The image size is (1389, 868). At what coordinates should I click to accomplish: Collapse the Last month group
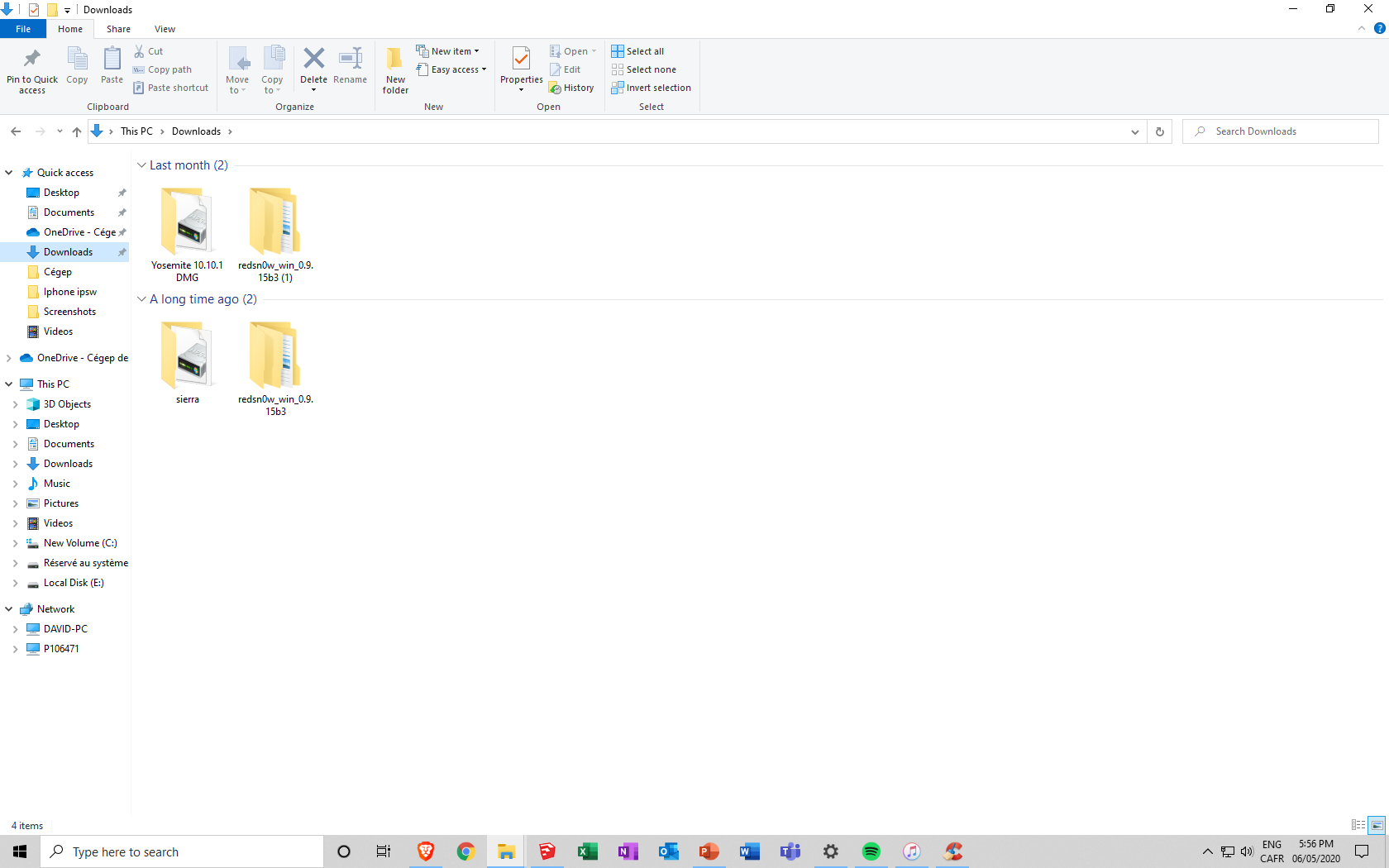point(141,165)
